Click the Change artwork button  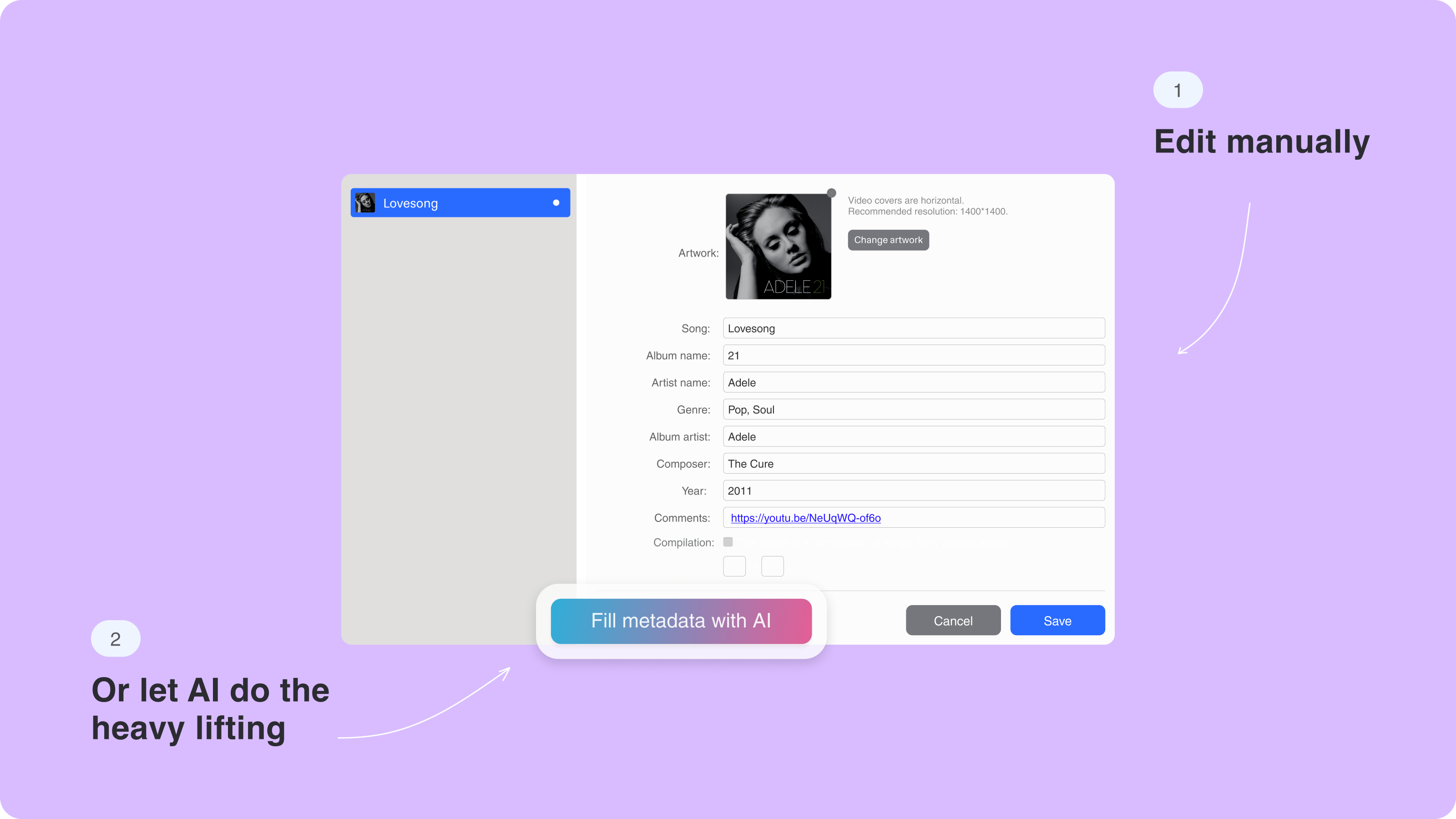[x=887, y=239]
